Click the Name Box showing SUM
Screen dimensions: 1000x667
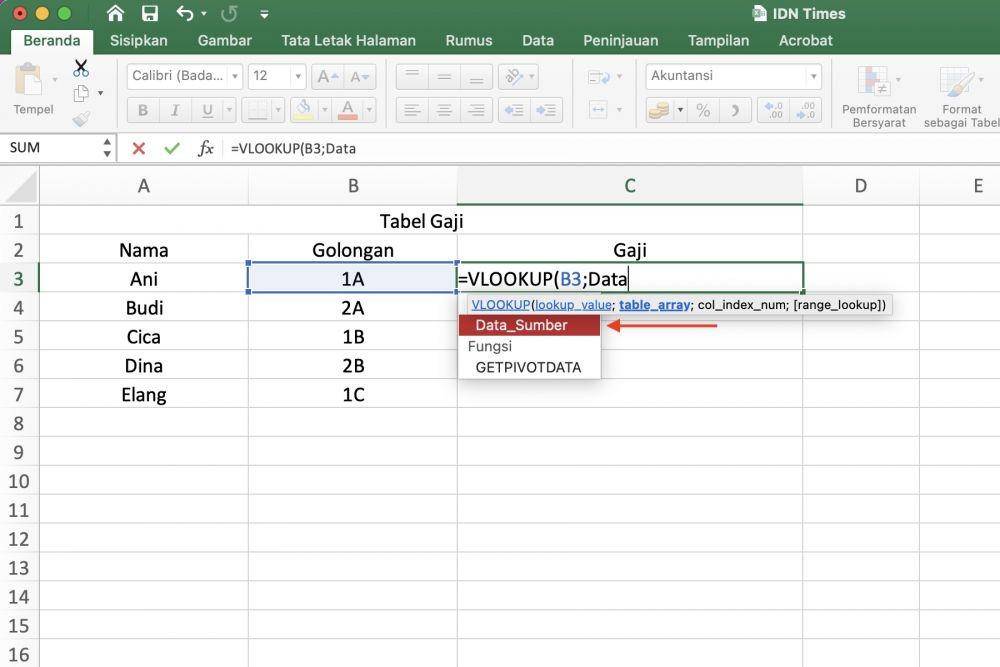pyautogui.click(x=51, y=148)
